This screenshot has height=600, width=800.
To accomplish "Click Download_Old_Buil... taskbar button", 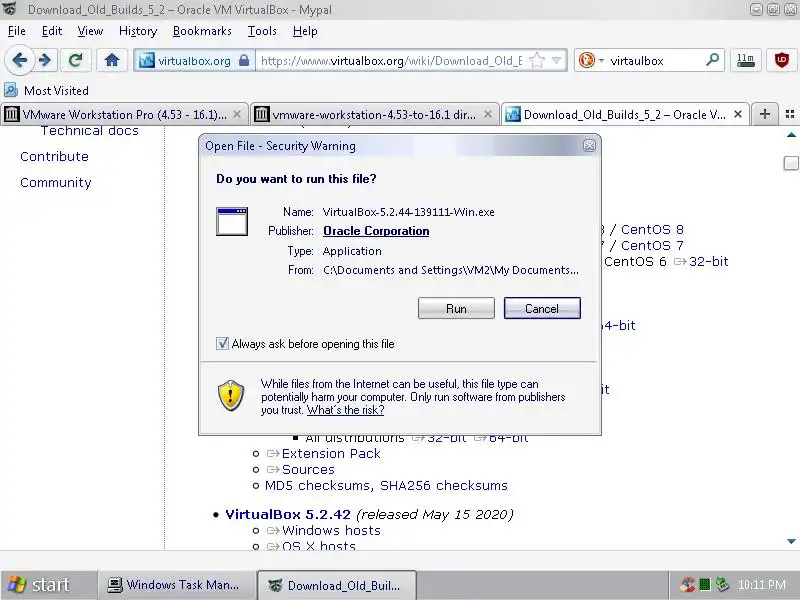I will (337, 585).
